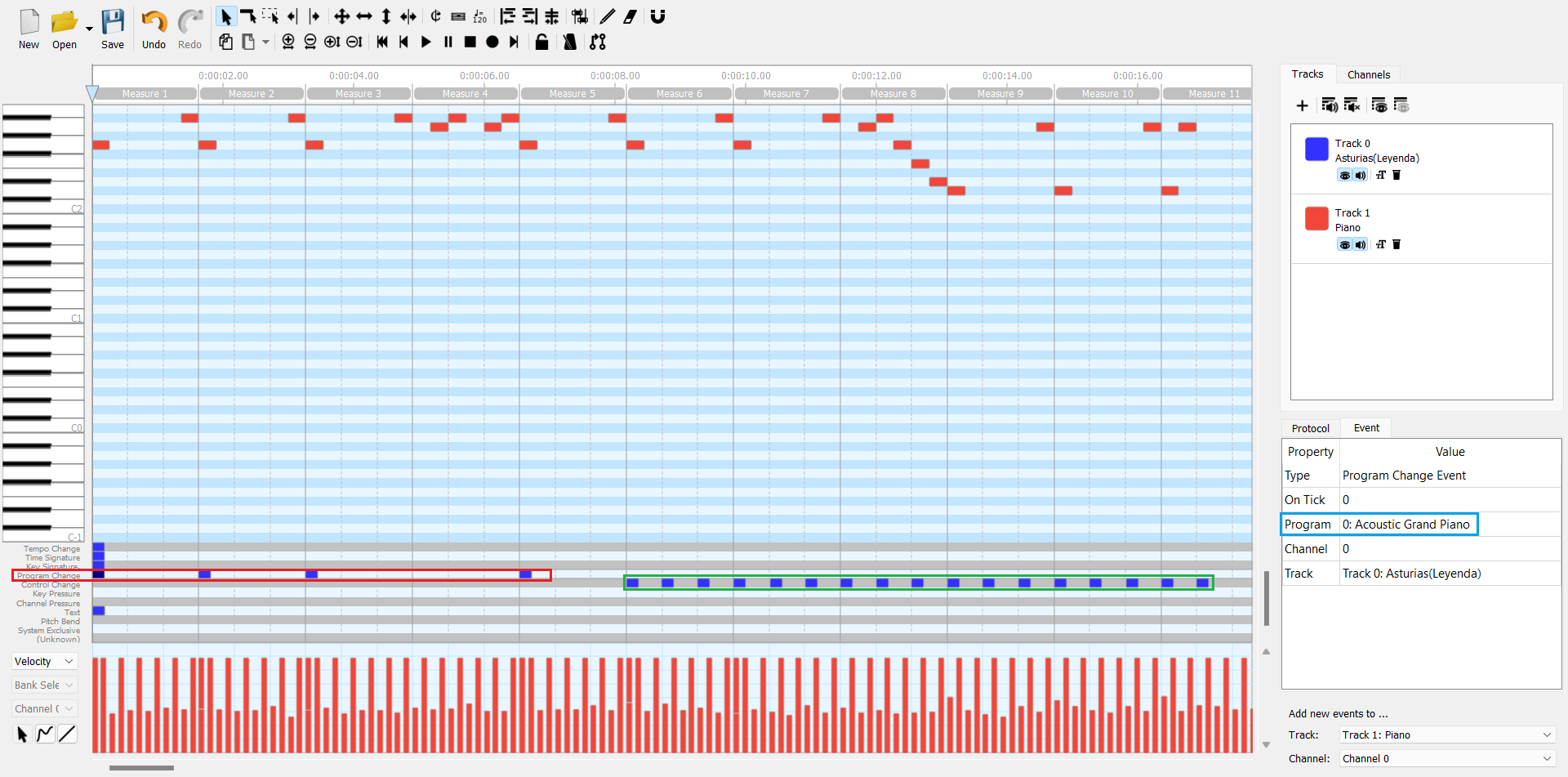Mute all tracks using the panel speaker icon
Image resolution: width=1568 pixels, height=777 pixels.
(x=1352, y=105)
